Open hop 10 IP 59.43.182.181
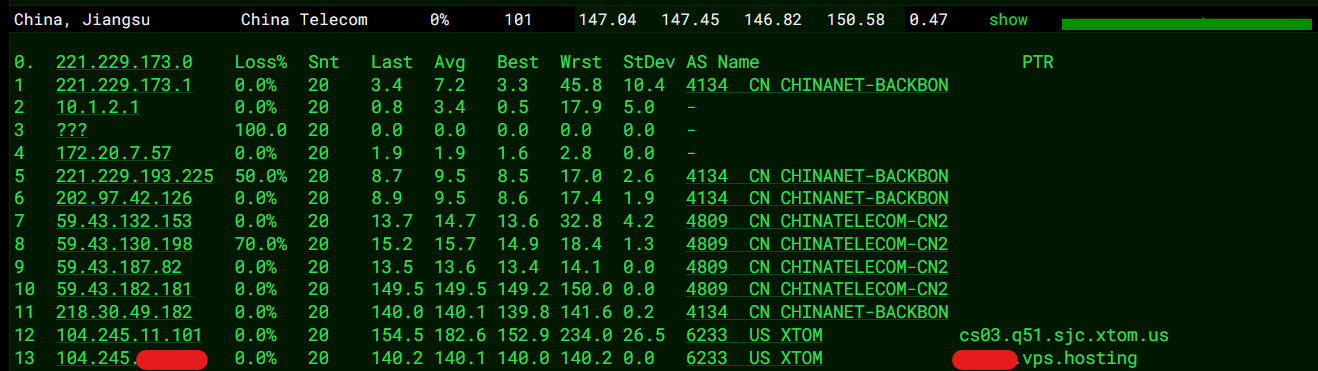Viewport: 1318px width, 371px height. [x=124, y=289]
